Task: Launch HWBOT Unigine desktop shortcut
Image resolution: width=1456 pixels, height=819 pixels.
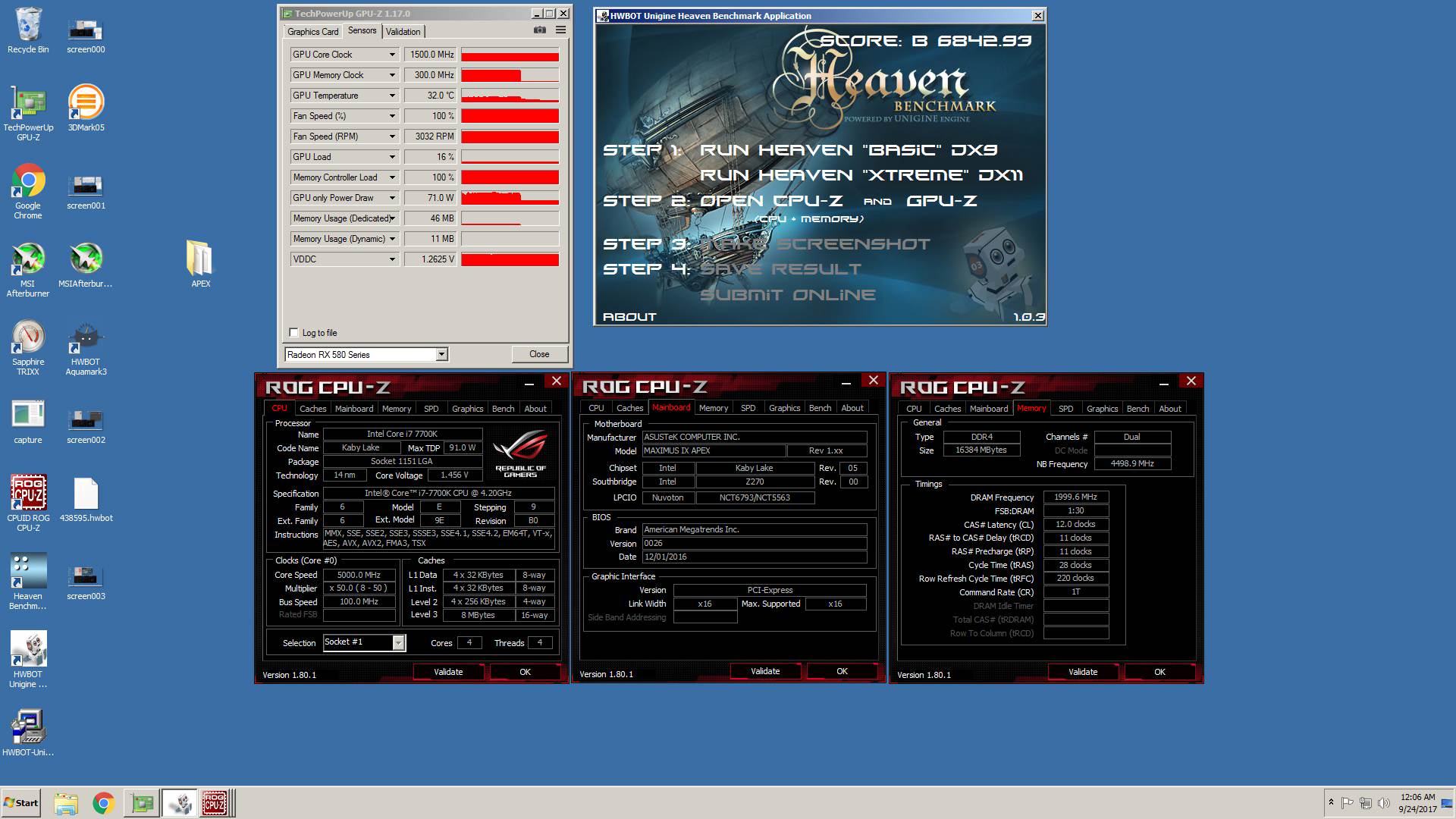Action: pyautogui.click(x=28, y=660)
